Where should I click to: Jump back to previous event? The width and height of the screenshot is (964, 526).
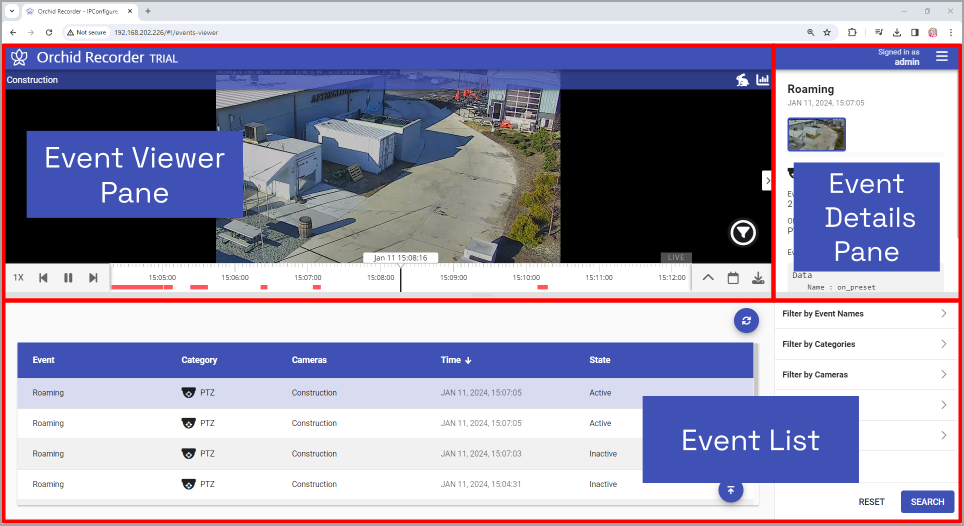pyautogui.click(x=43, y=278)
